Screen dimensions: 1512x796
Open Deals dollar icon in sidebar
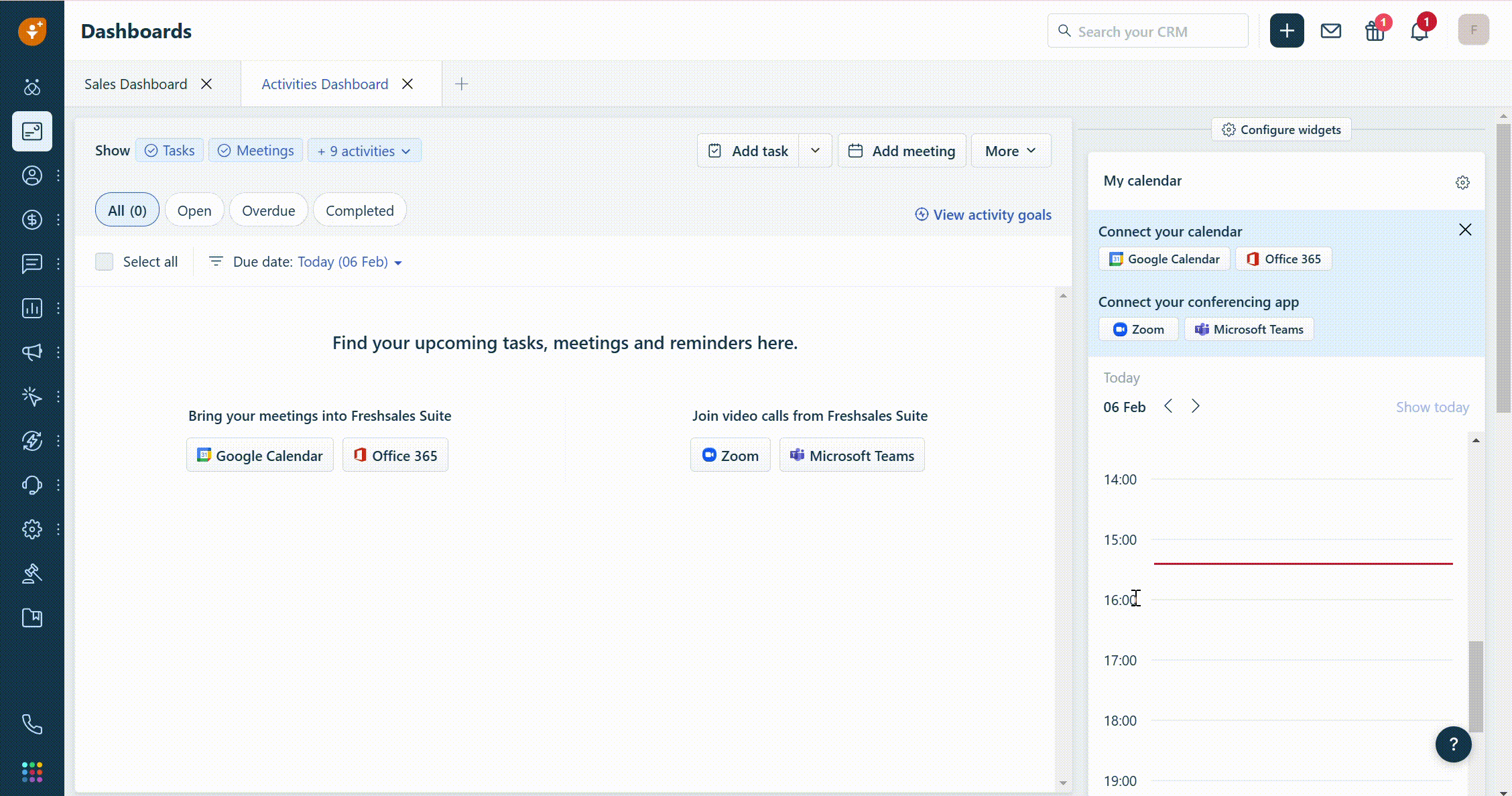31,220
